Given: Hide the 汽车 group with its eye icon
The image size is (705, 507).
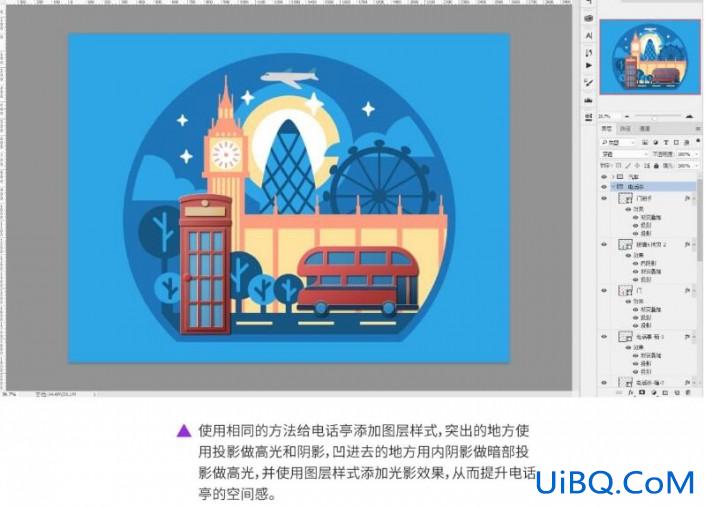Looking at the screenshot, I should (x=604, y=177).
